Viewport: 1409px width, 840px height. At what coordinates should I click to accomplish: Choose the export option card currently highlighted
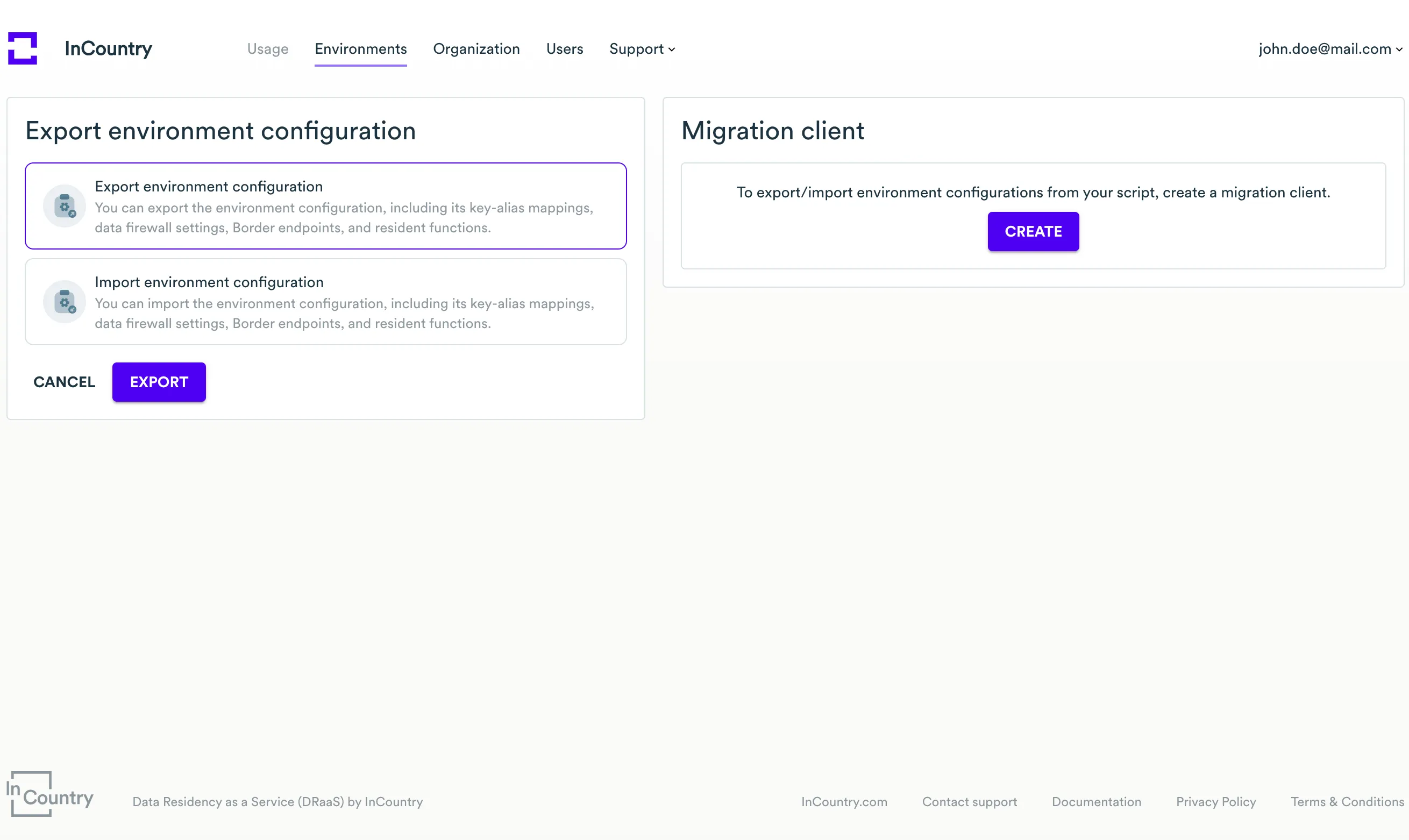(x=326, y=205)
